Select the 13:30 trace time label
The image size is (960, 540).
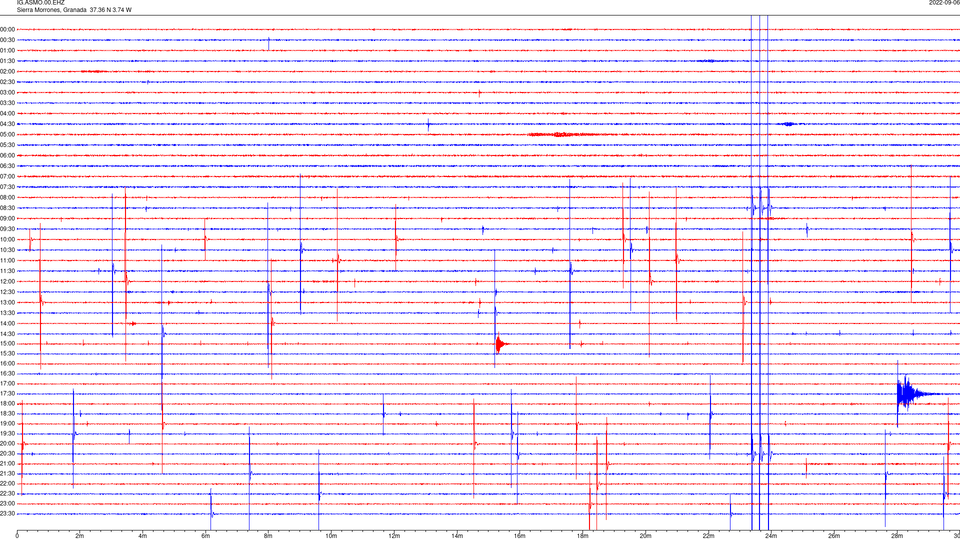point(8,313)
